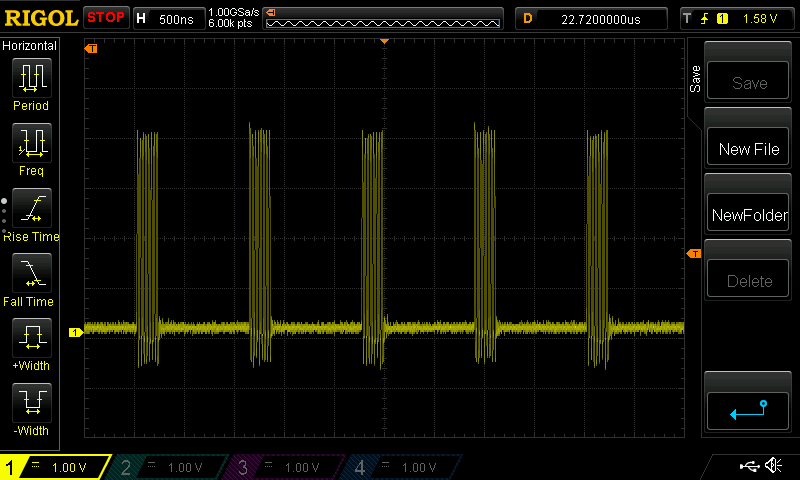Open the Horizontal menu header
The width and height of the screenshot is (800, 480).
[x=30, y=46]
